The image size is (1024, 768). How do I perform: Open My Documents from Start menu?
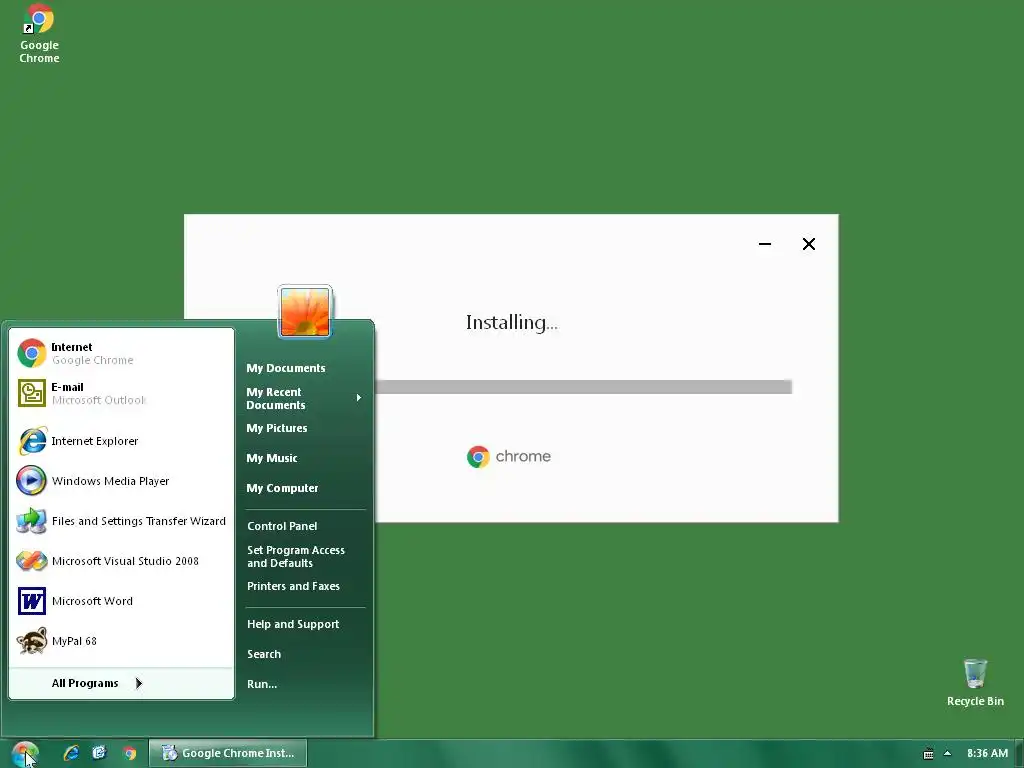point(285,368)
